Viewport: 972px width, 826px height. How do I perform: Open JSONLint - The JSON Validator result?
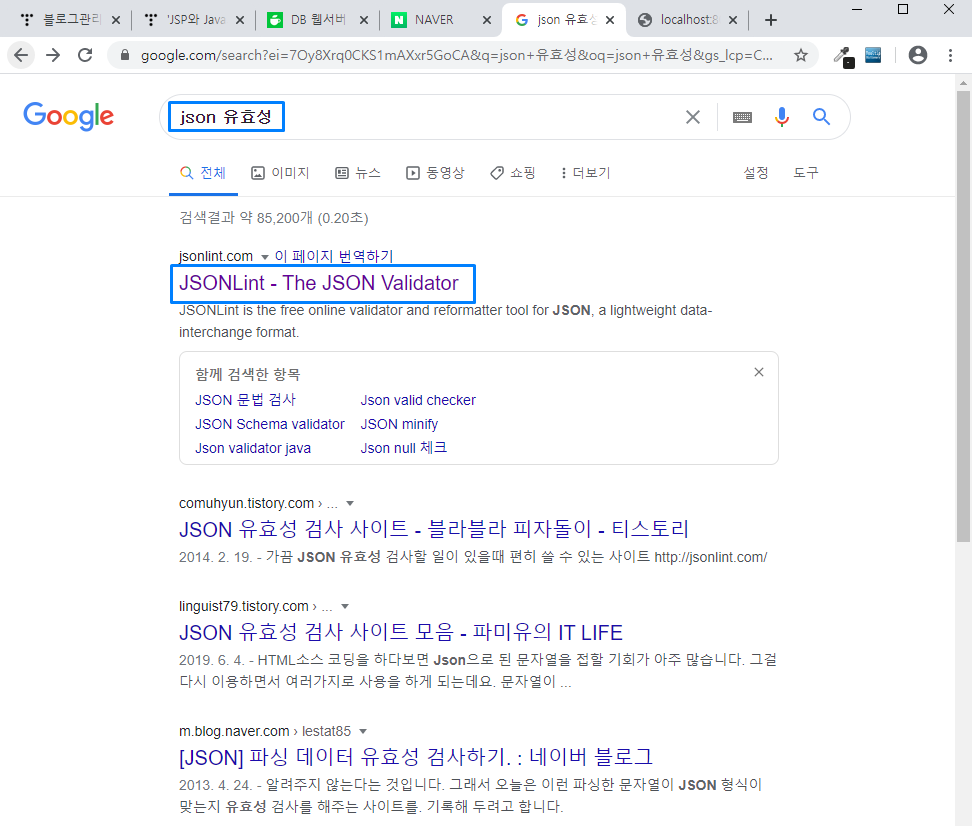319,283
